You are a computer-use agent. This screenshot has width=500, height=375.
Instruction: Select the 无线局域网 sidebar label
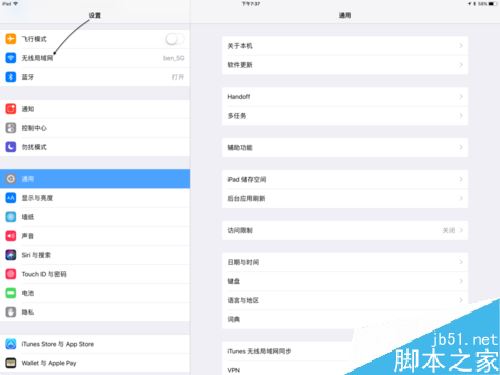tap(37, 58)
